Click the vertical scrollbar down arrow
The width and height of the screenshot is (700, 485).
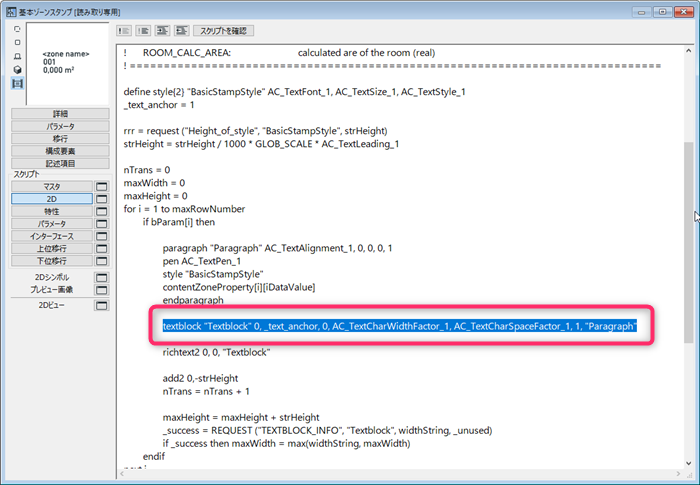click(x=688, y=463)
